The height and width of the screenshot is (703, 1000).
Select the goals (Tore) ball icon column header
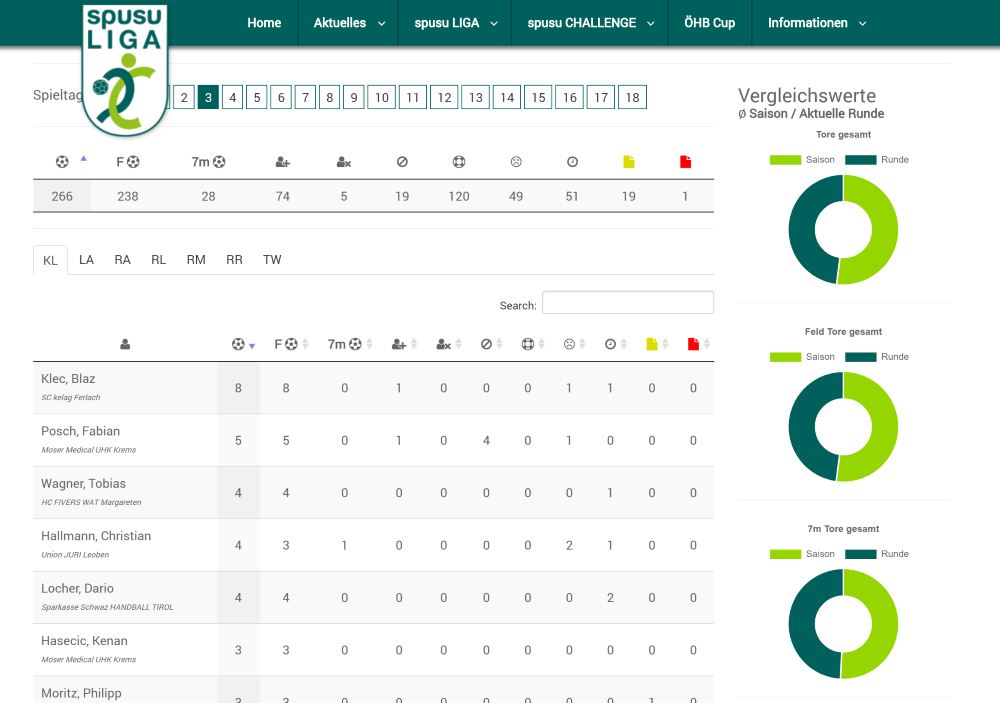(x=238, y=343)
